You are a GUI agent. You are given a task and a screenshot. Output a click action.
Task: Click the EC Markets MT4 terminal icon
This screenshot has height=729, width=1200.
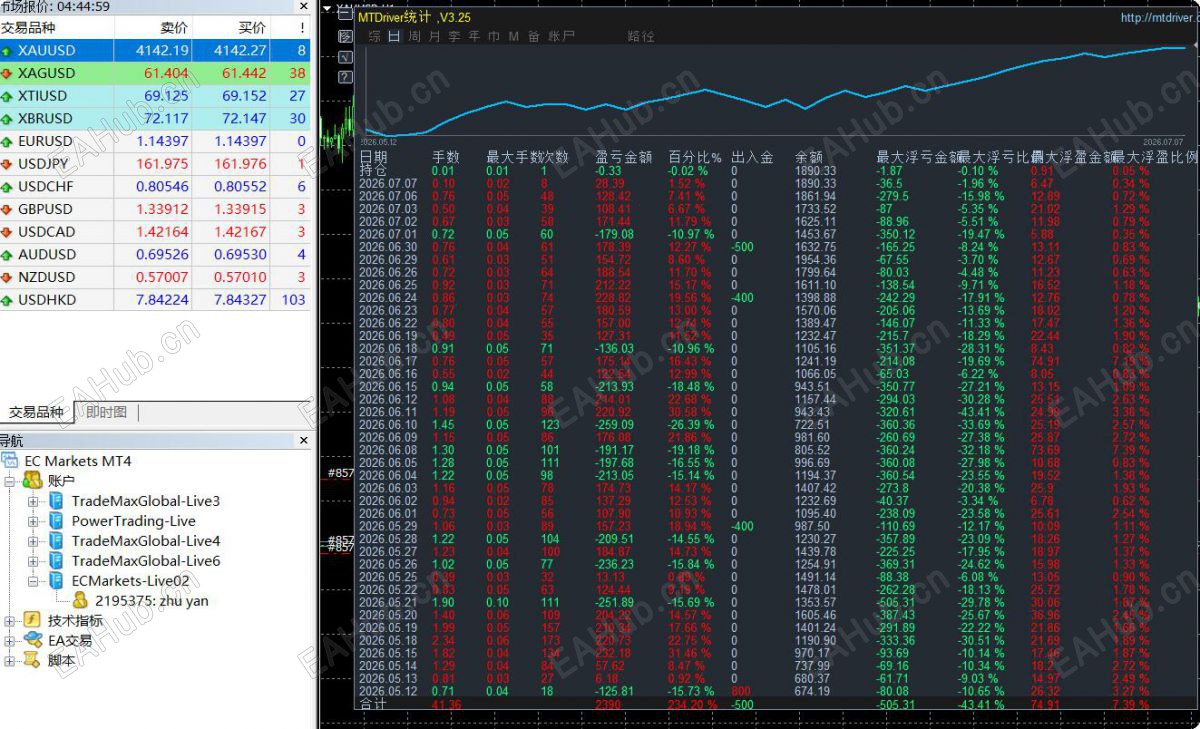[10, 461]
